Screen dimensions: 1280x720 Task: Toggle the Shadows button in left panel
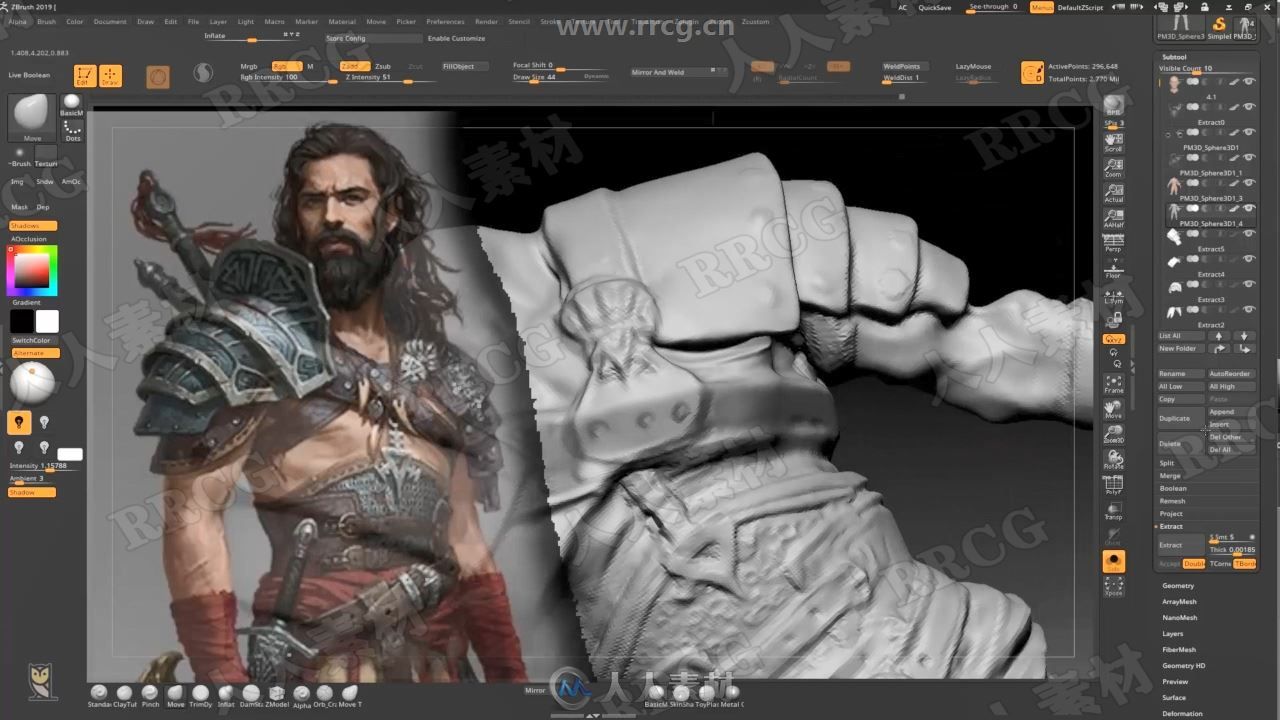pos(33,226)
